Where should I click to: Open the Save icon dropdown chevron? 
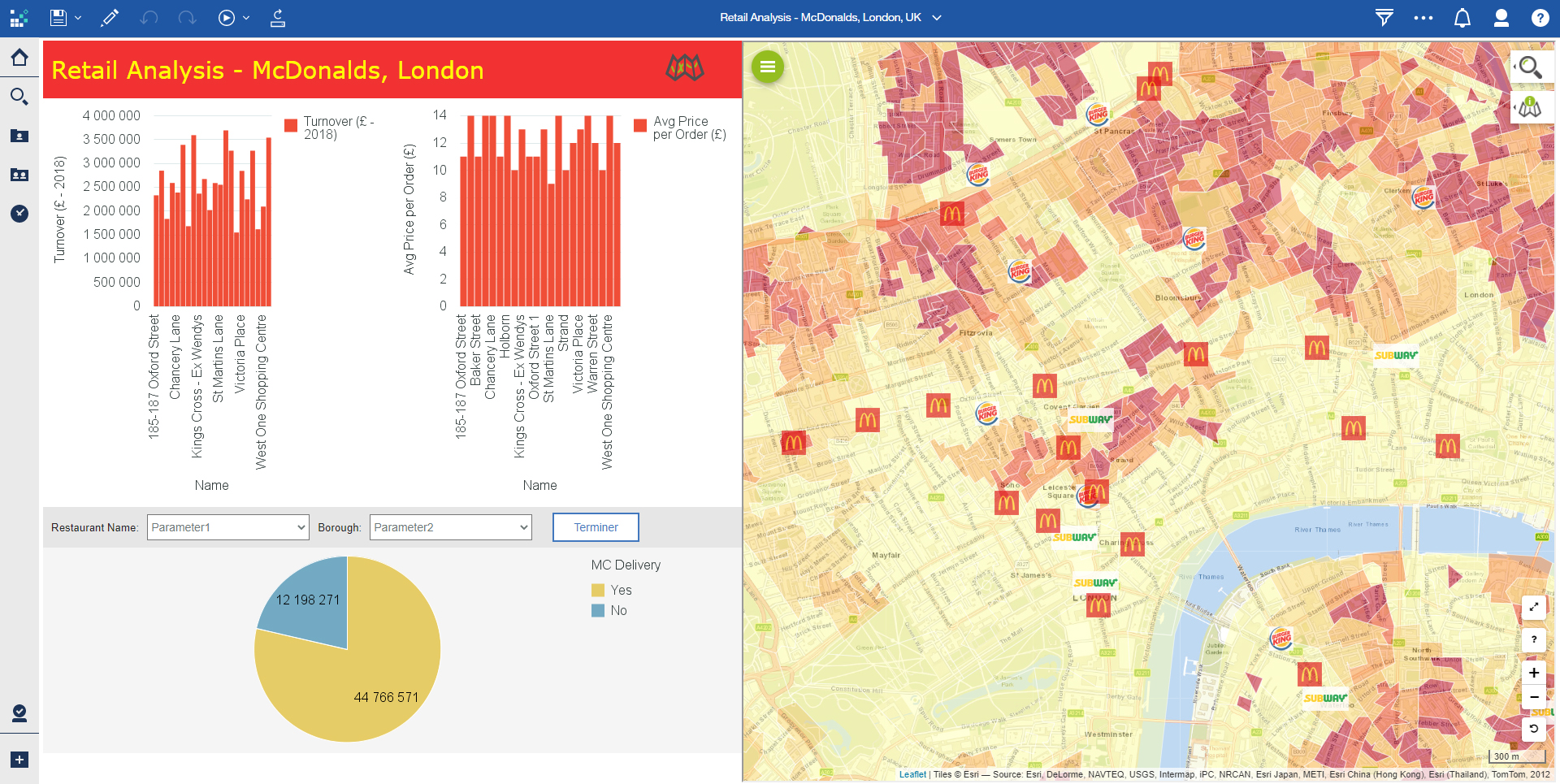(x=78, y=17)
